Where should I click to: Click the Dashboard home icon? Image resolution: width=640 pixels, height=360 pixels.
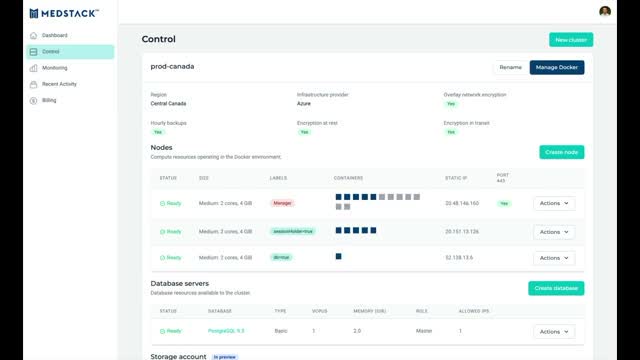33,36
